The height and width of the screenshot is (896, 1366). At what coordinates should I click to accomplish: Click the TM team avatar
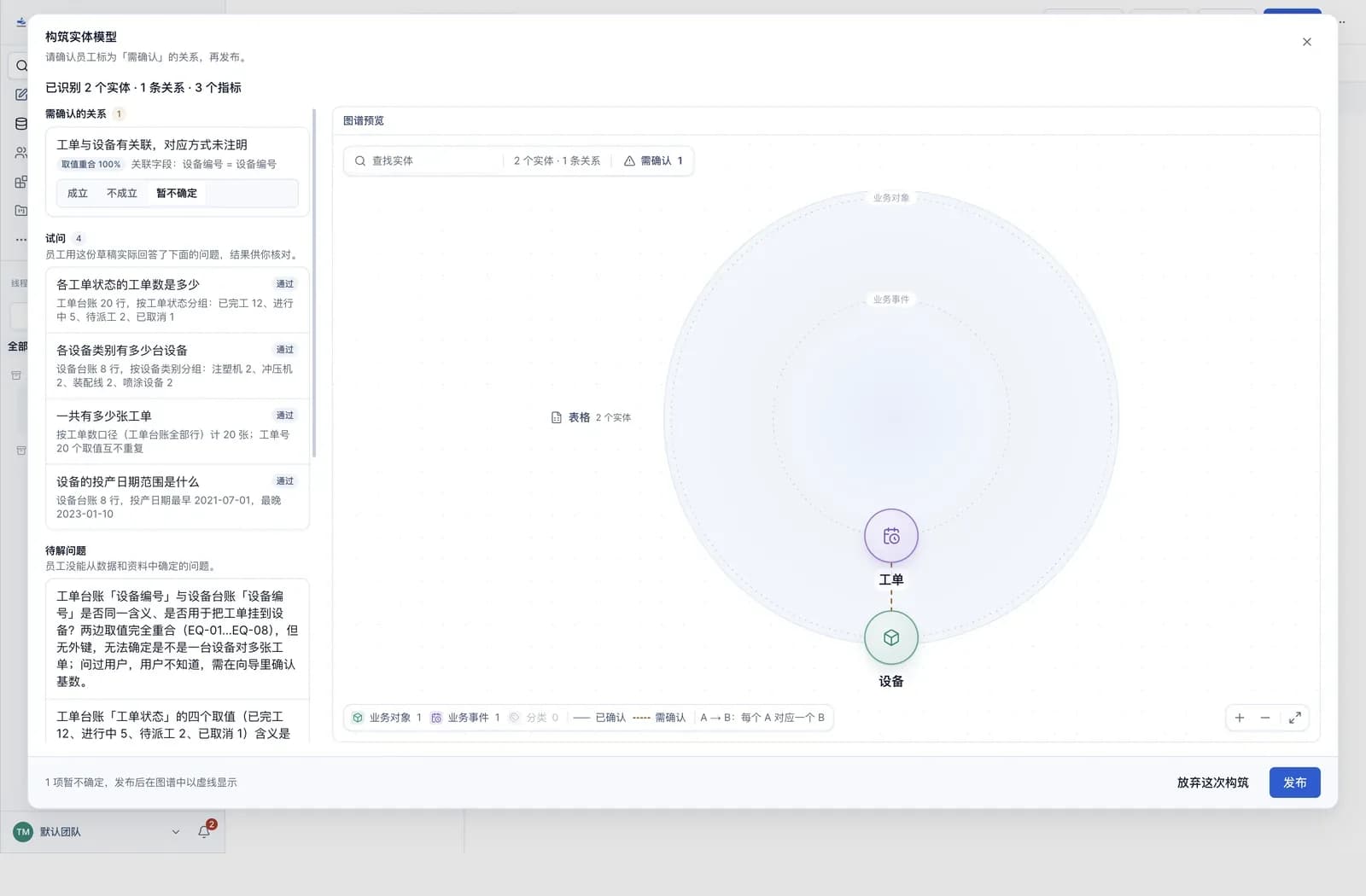(23, 832)
